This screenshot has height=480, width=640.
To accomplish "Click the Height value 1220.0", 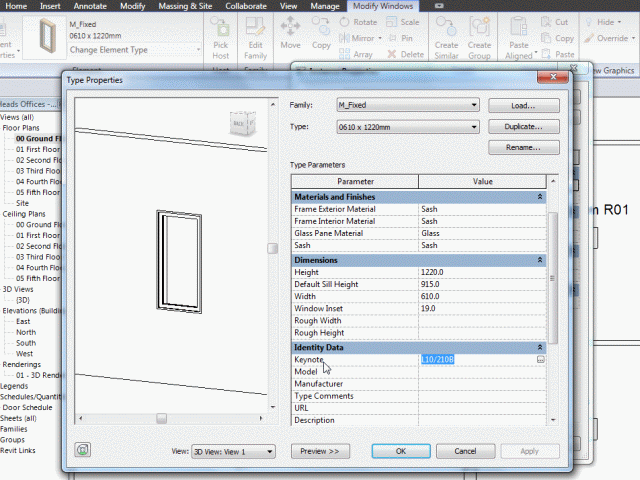I will point(482,272).
